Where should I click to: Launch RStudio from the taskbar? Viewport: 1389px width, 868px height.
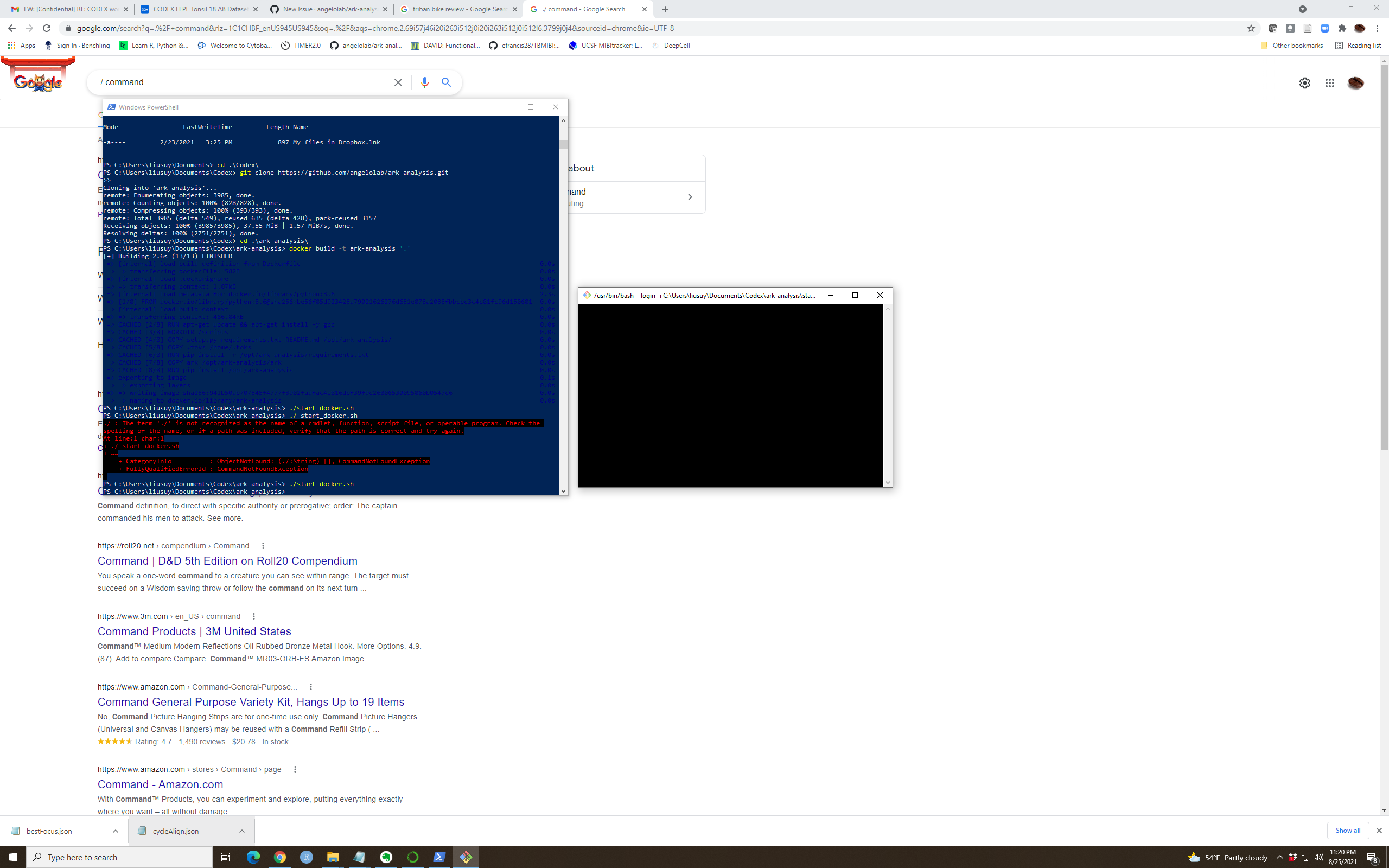click(x=307, y=857)
